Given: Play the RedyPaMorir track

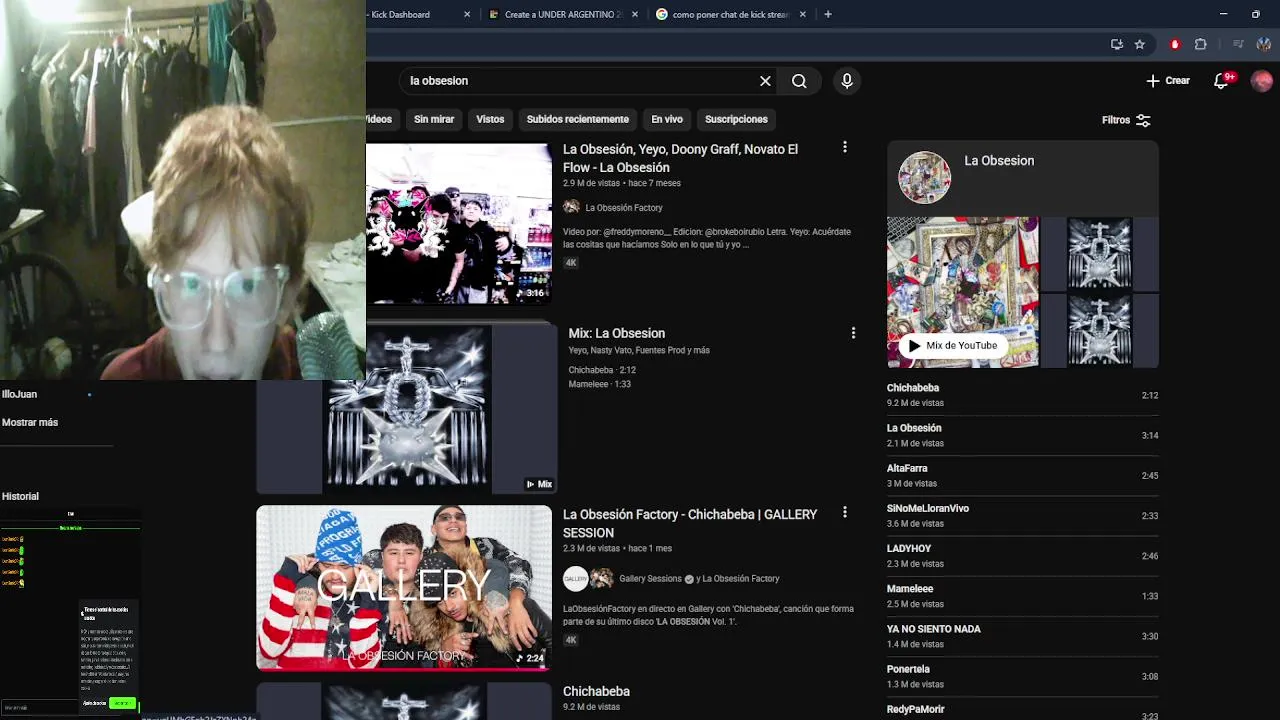Looking at the screenshot, I should point(1022,711).
